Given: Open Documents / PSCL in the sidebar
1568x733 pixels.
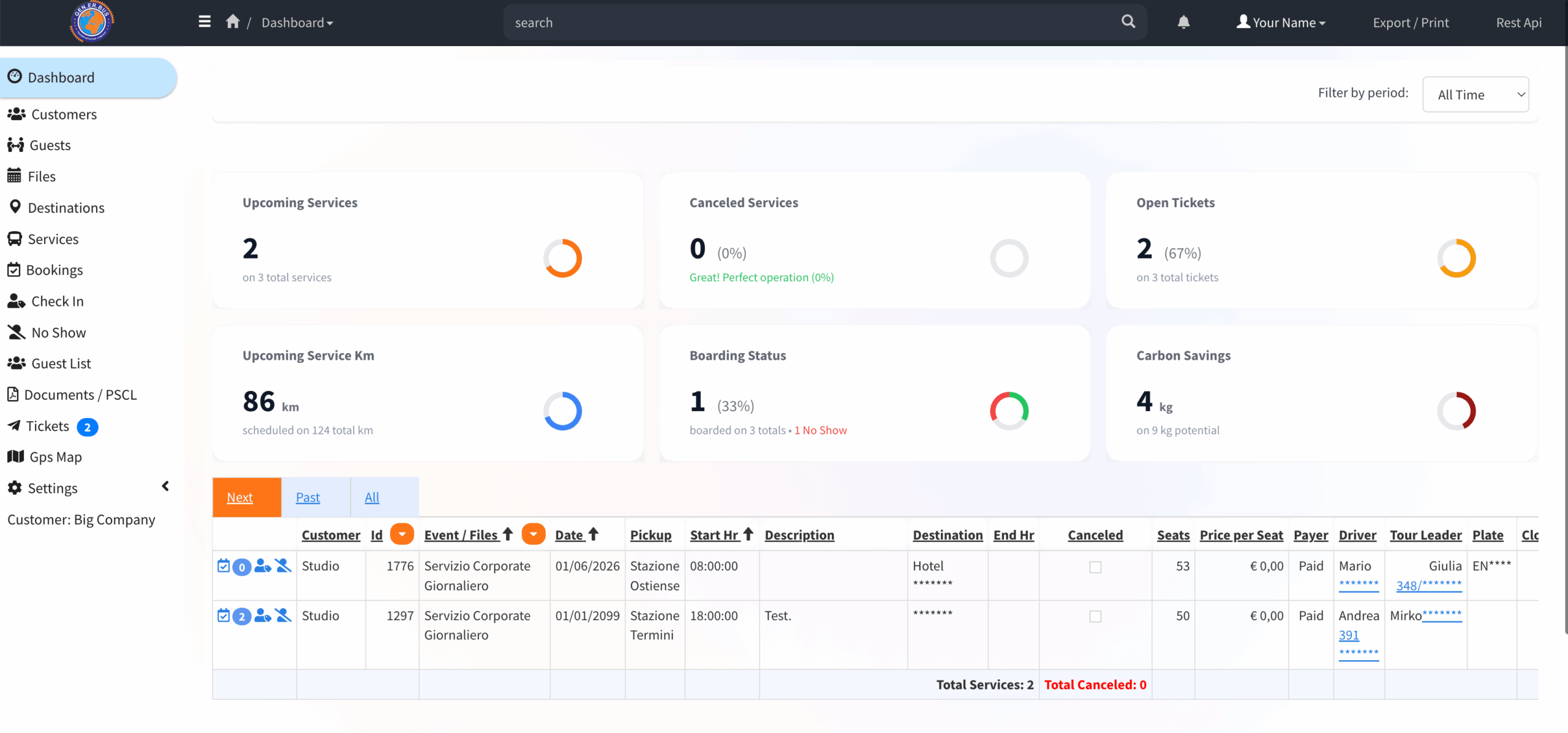Looking at the screenshot, I should tap(72, 395).
